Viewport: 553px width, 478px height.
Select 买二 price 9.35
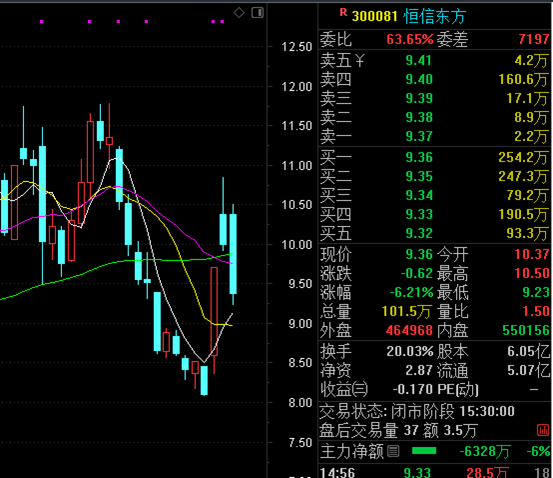point(419,176)
